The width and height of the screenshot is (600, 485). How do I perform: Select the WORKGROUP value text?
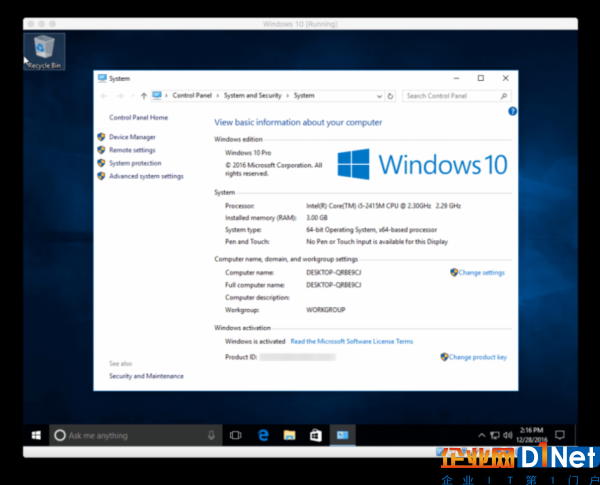click(326, 310)
